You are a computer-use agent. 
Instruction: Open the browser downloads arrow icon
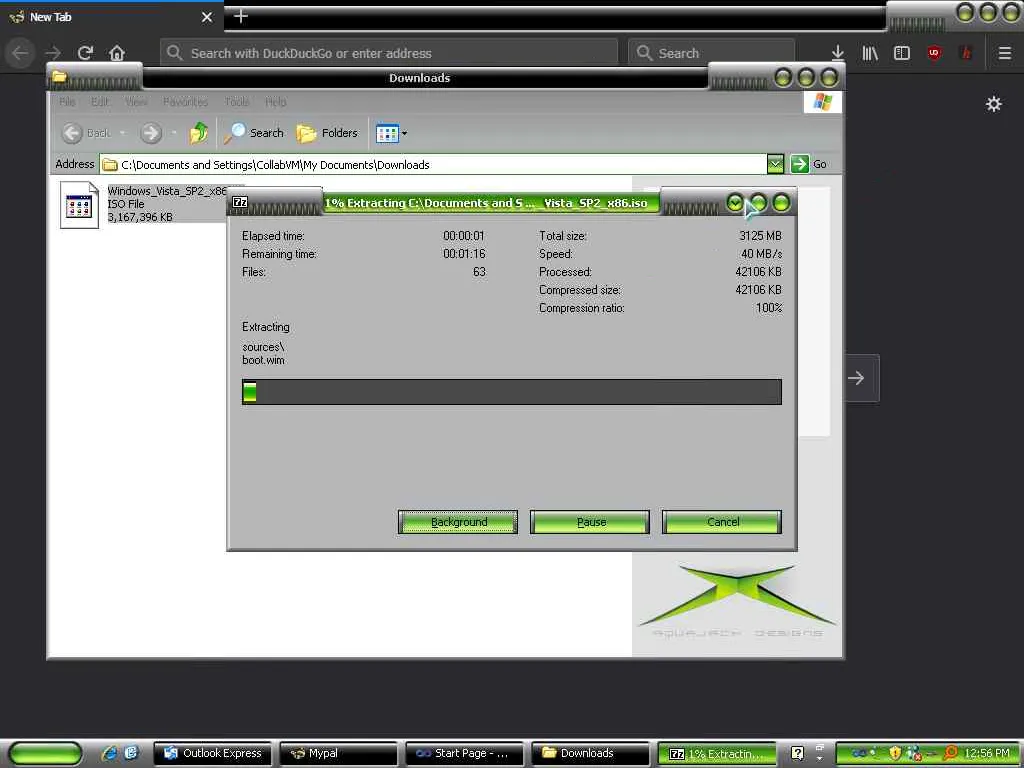click(838, 53)
